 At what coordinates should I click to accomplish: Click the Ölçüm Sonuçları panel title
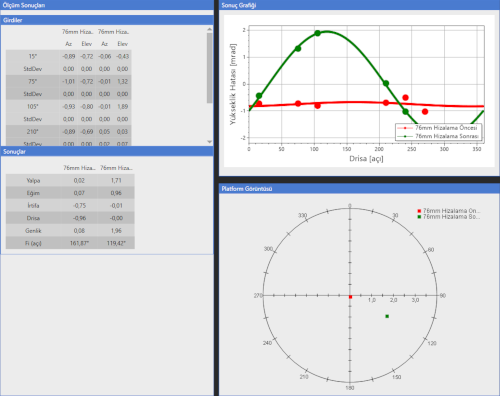click(24, 5)
